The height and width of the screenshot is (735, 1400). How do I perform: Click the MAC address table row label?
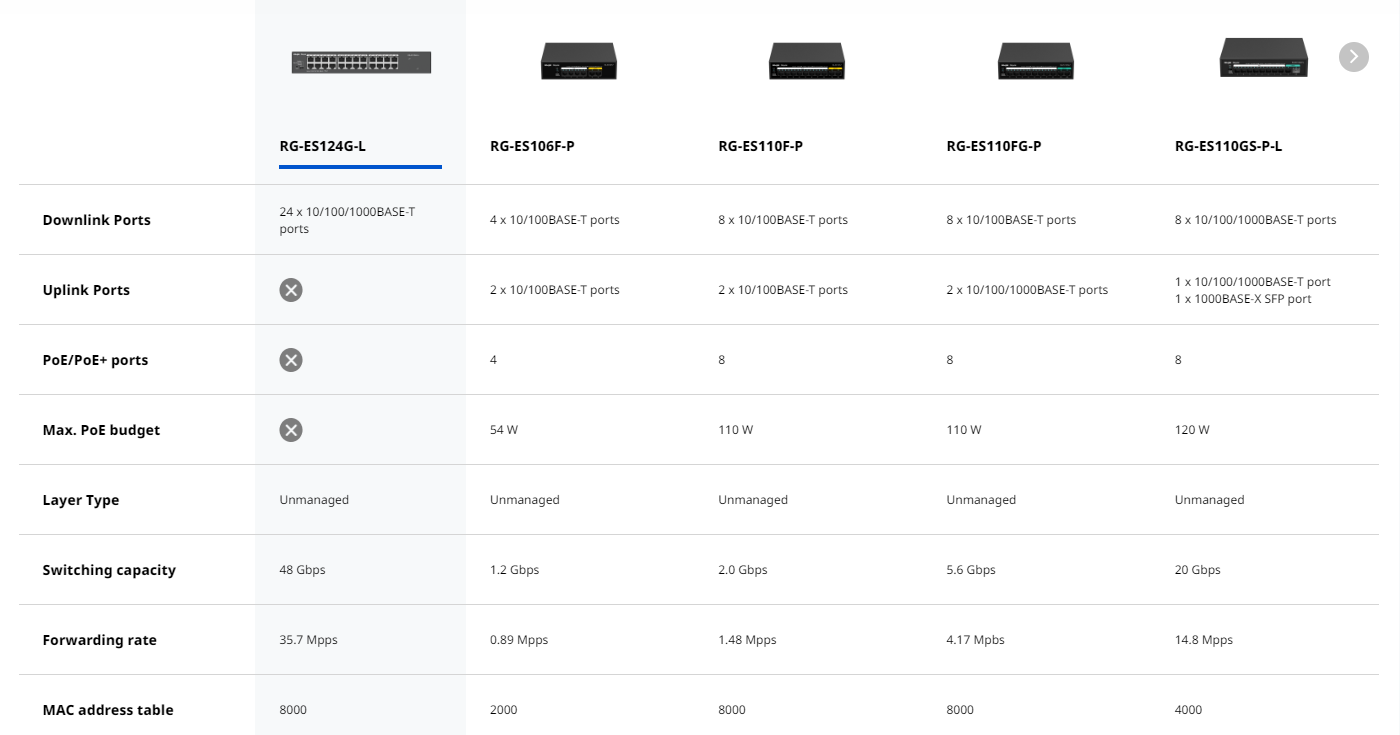tap(108, 710)
